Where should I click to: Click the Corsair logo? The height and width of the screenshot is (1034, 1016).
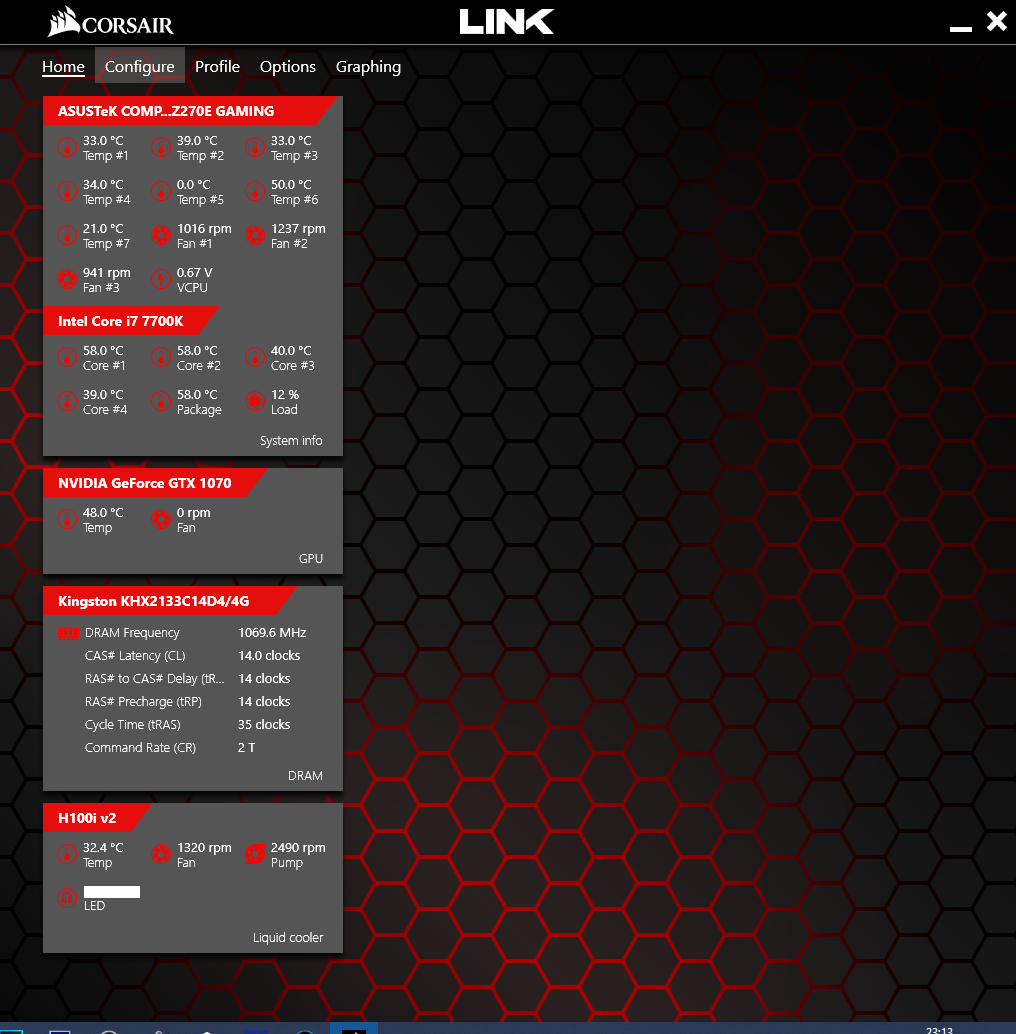click(111, 22)
